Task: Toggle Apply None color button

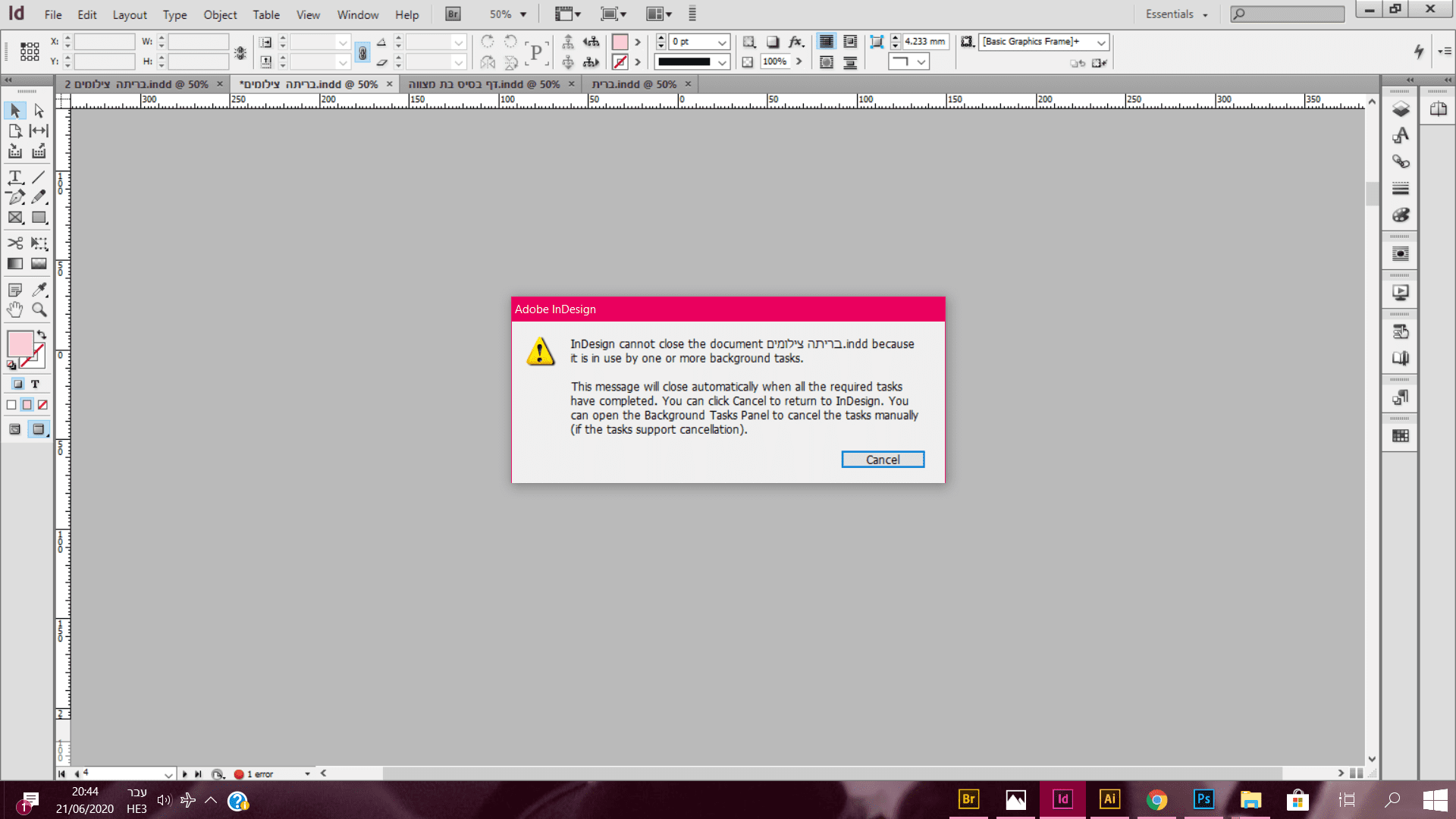Action: tap(43, 405)
